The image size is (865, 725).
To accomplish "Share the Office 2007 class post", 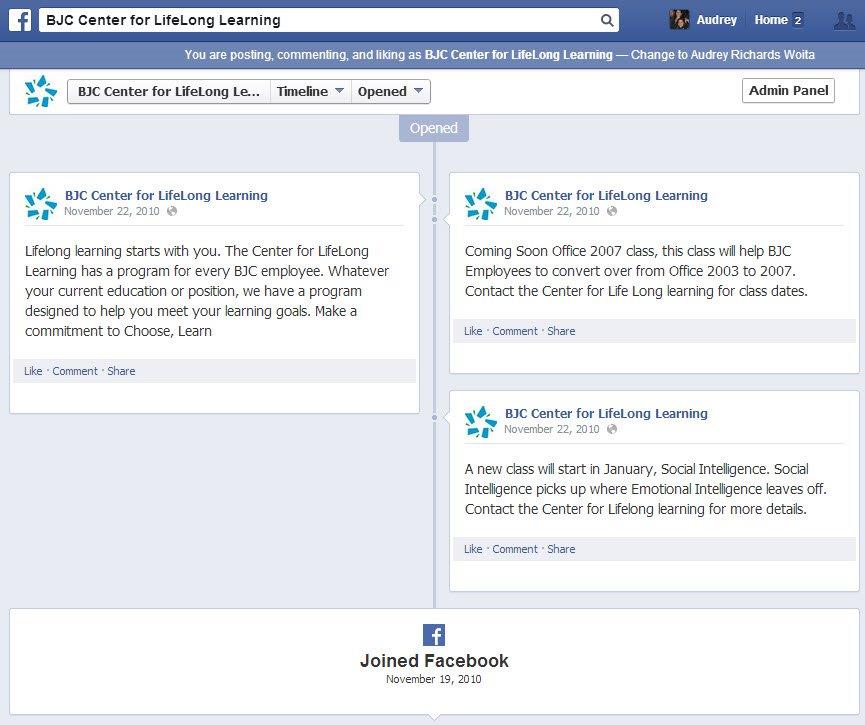I will click(561, 331).
